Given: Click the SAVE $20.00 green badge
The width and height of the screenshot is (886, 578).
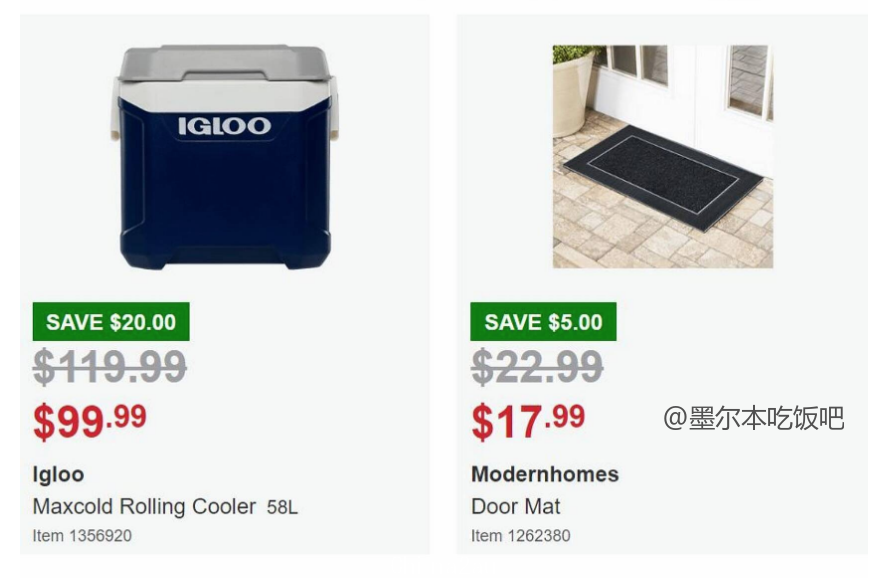Looking at the screenshot, I should [111, 322].
